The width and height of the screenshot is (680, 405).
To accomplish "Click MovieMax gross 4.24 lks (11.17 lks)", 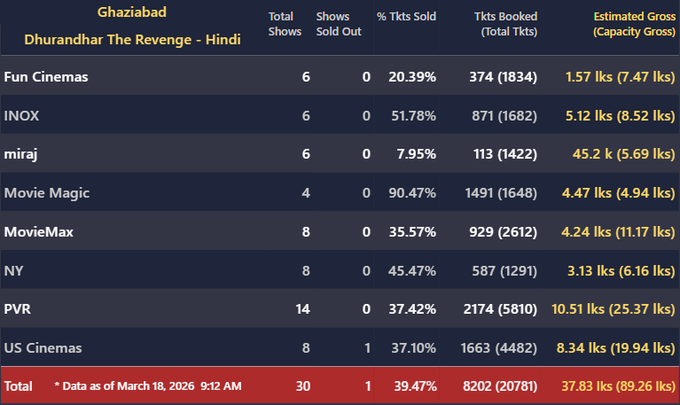I will [618, 232].
